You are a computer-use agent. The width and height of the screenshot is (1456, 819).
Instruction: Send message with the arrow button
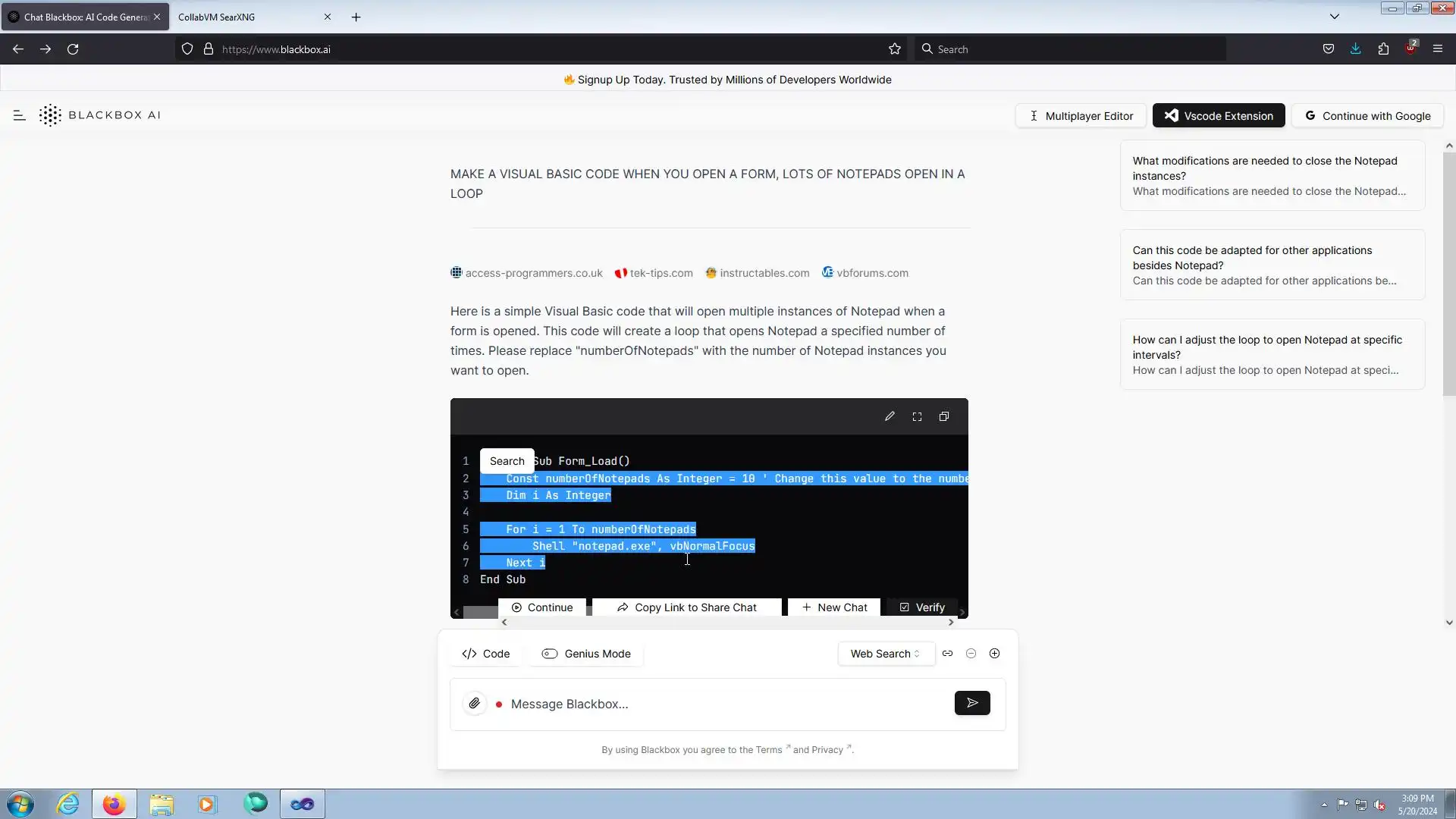pos(972,704)
